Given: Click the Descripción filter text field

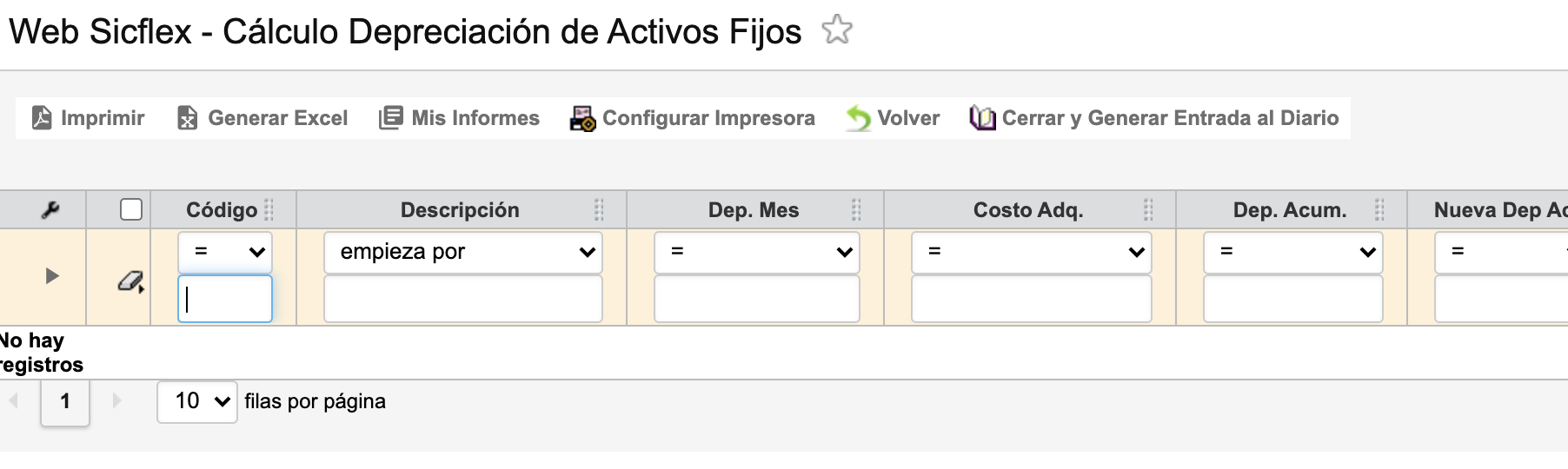Looking at the screenshot, I should click(x=463, y=300).
